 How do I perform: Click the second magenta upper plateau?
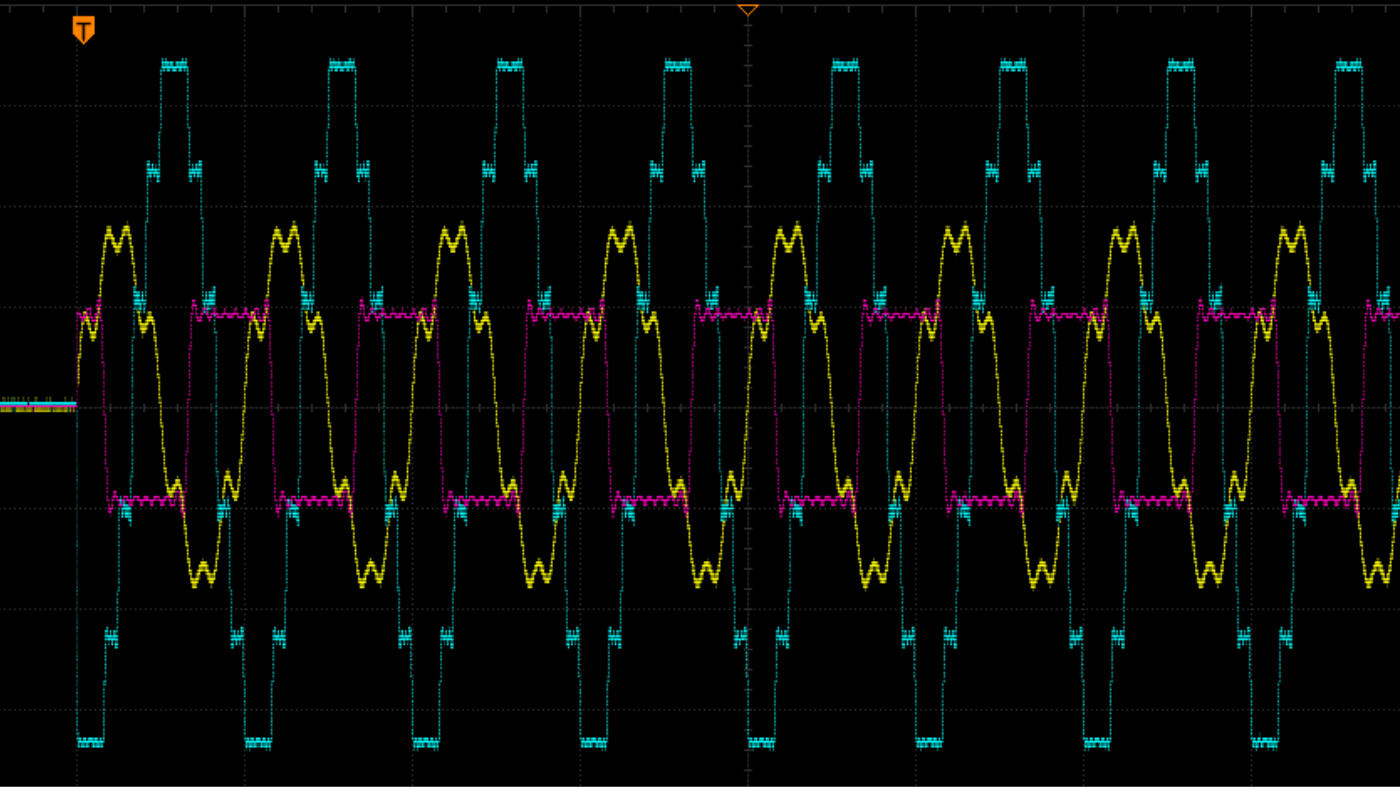pos(397,314)
